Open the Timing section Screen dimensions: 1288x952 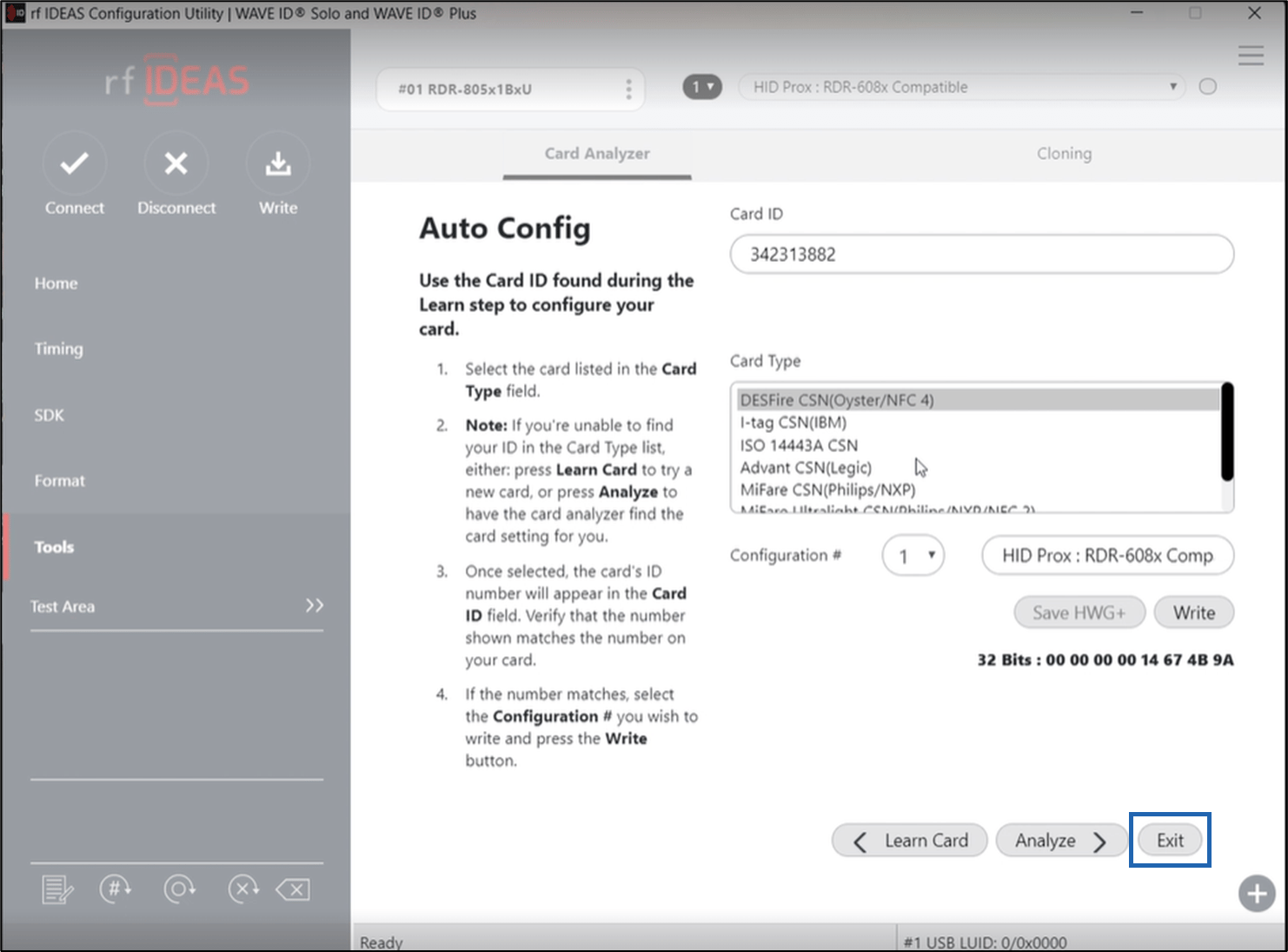58,349
